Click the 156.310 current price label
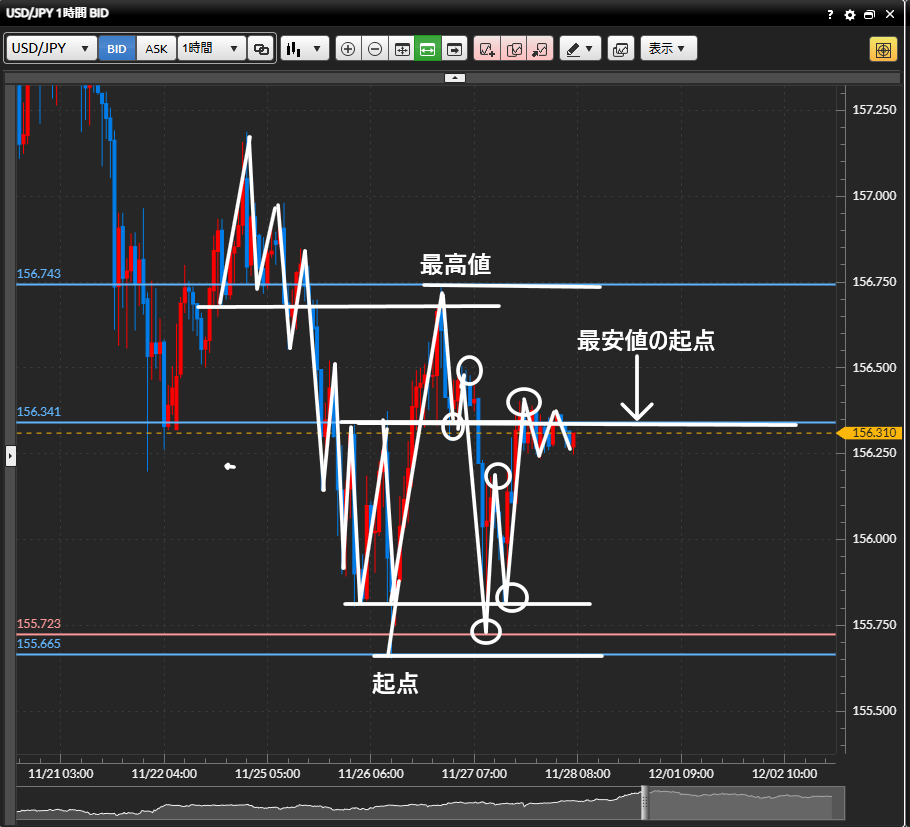This screenshot has height=827, width=910. point(874,433)
